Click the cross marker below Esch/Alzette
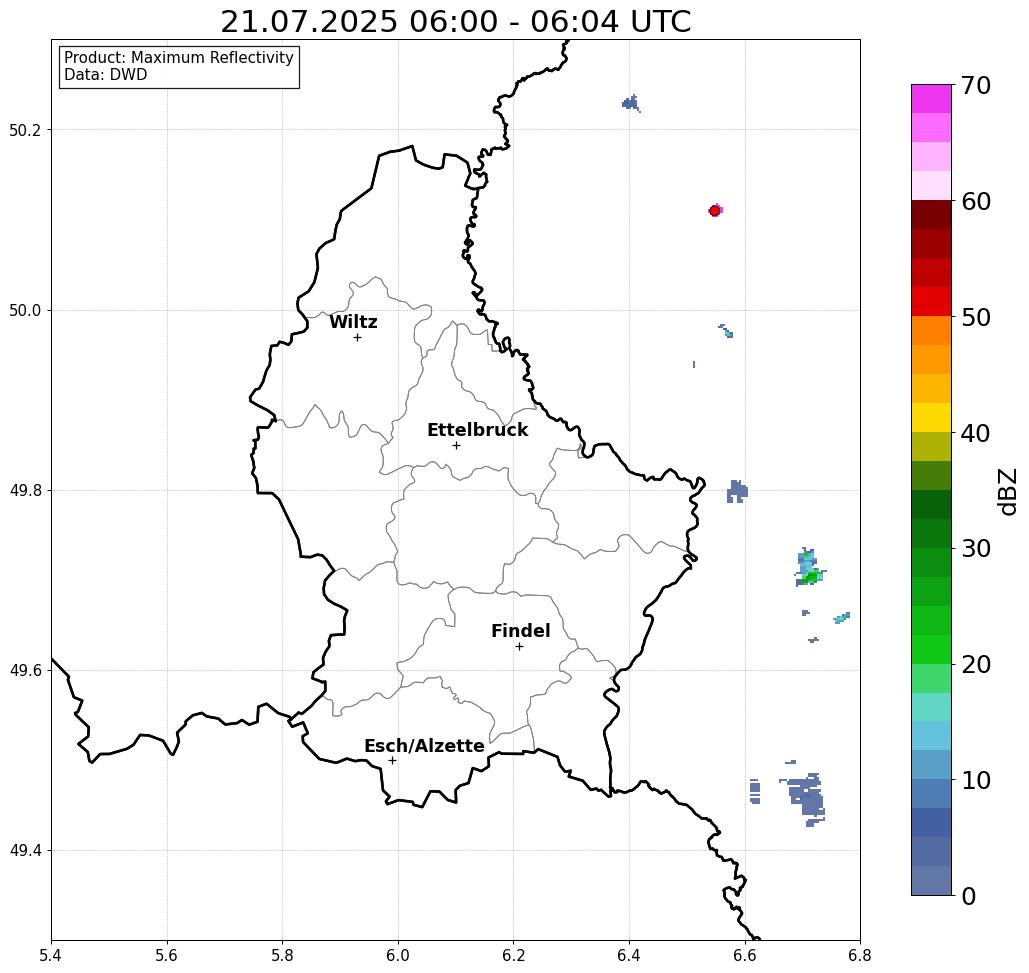1029x973 pixels. click(392, 761)
